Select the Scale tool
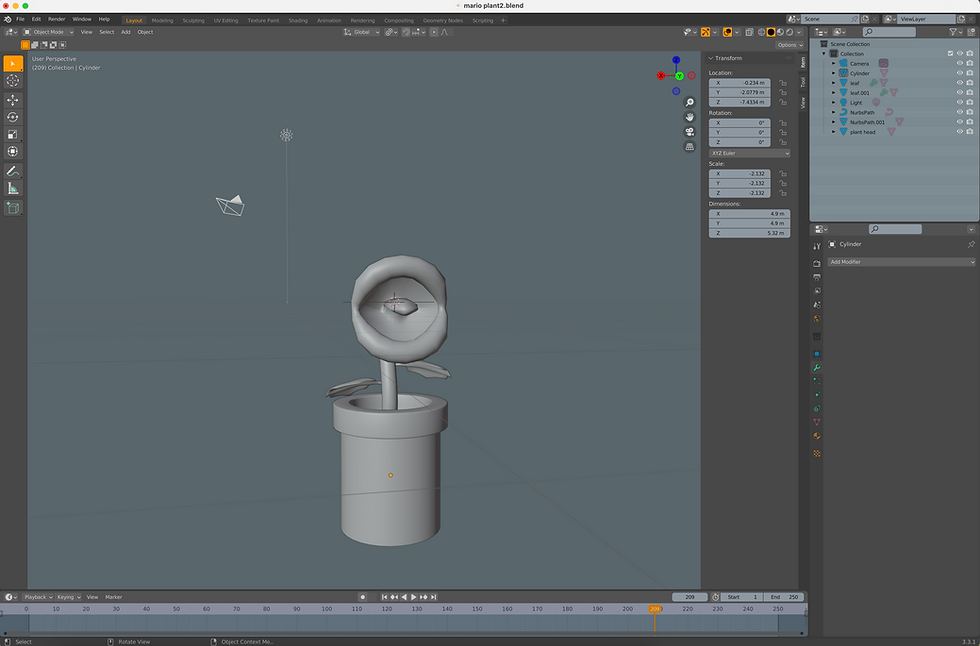Viewport: 980px width, 646px height. [12, 134]
